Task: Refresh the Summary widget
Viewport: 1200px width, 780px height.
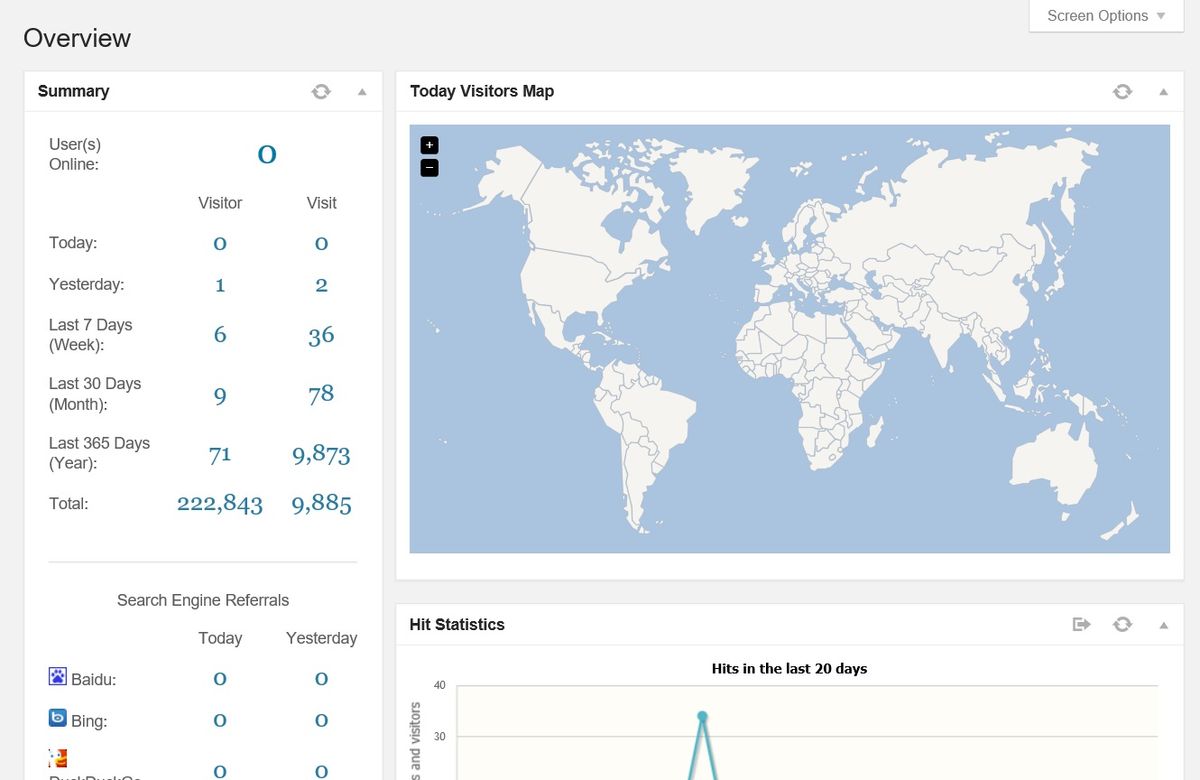Action: [320, 92]
